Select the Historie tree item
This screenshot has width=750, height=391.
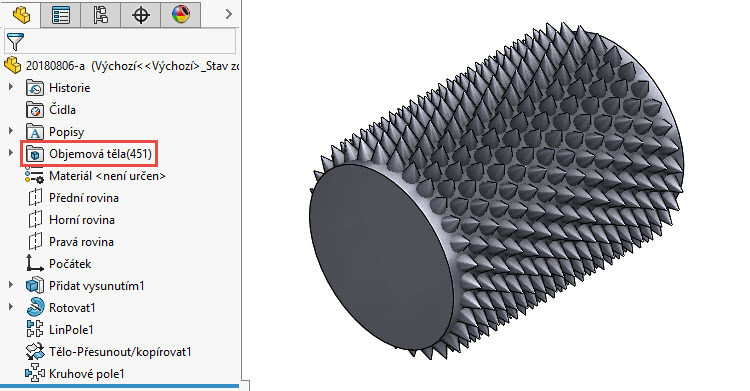(69, 88)
